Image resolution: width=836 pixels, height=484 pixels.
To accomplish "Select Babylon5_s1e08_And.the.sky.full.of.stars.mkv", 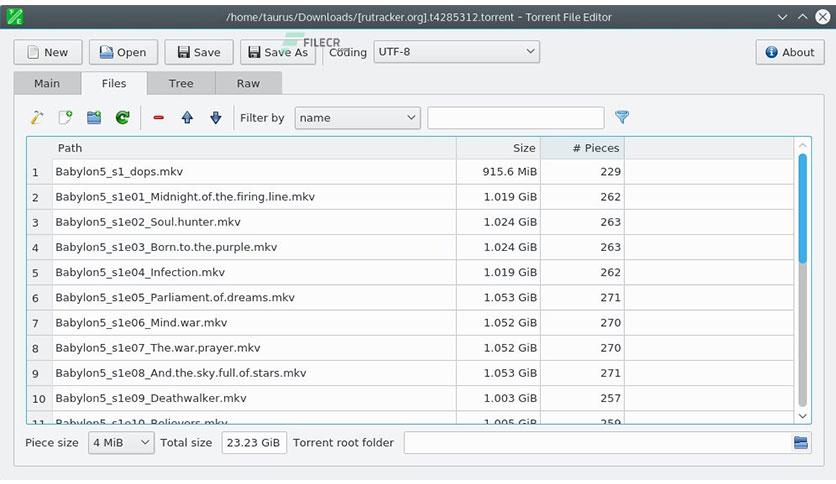I will pos(254,373).
